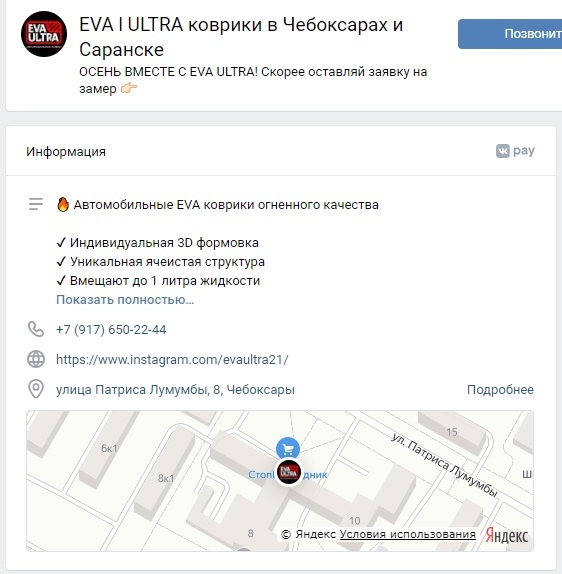Click building 15 on the map
The image size is (562, 574).
coord(452,432)
